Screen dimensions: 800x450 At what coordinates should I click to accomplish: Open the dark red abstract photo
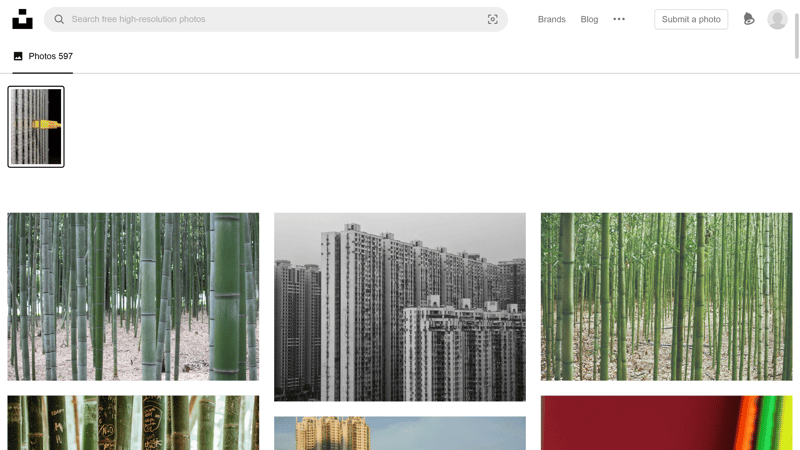pos(666,422)
